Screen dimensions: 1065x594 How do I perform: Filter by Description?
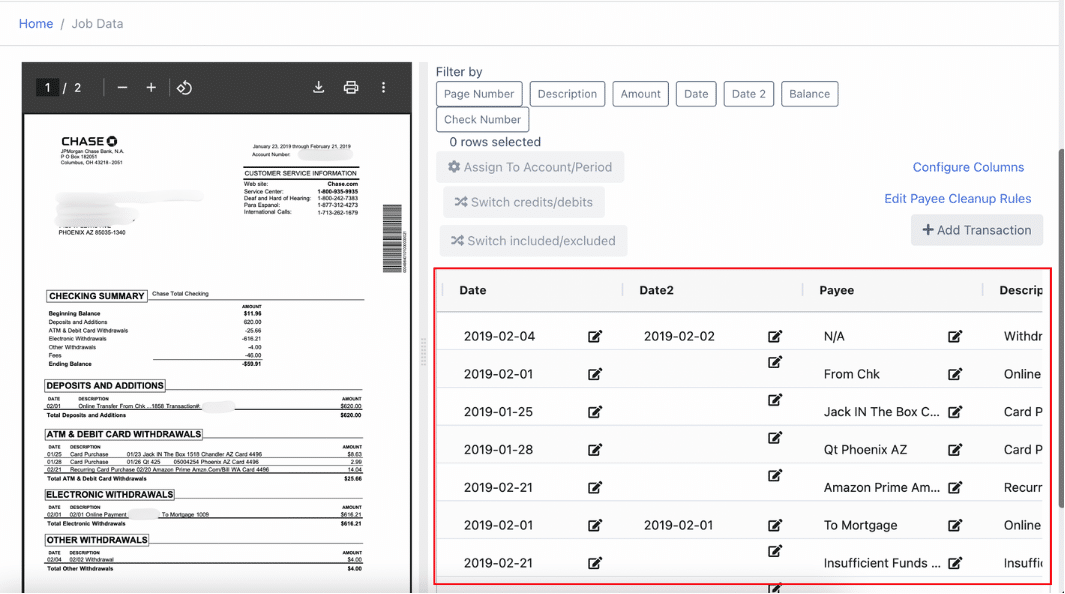coord(567,94)
